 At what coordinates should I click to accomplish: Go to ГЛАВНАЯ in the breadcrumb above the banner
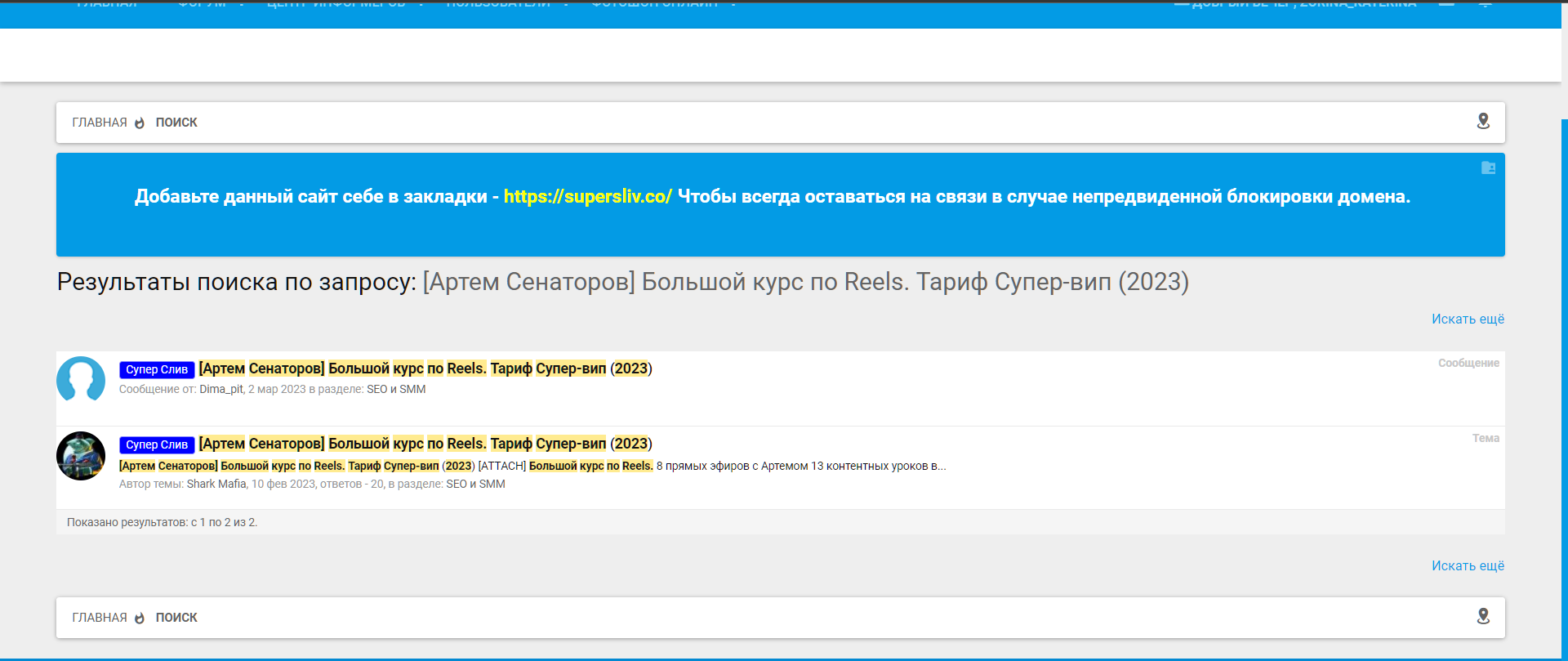[x=100, y=123]
